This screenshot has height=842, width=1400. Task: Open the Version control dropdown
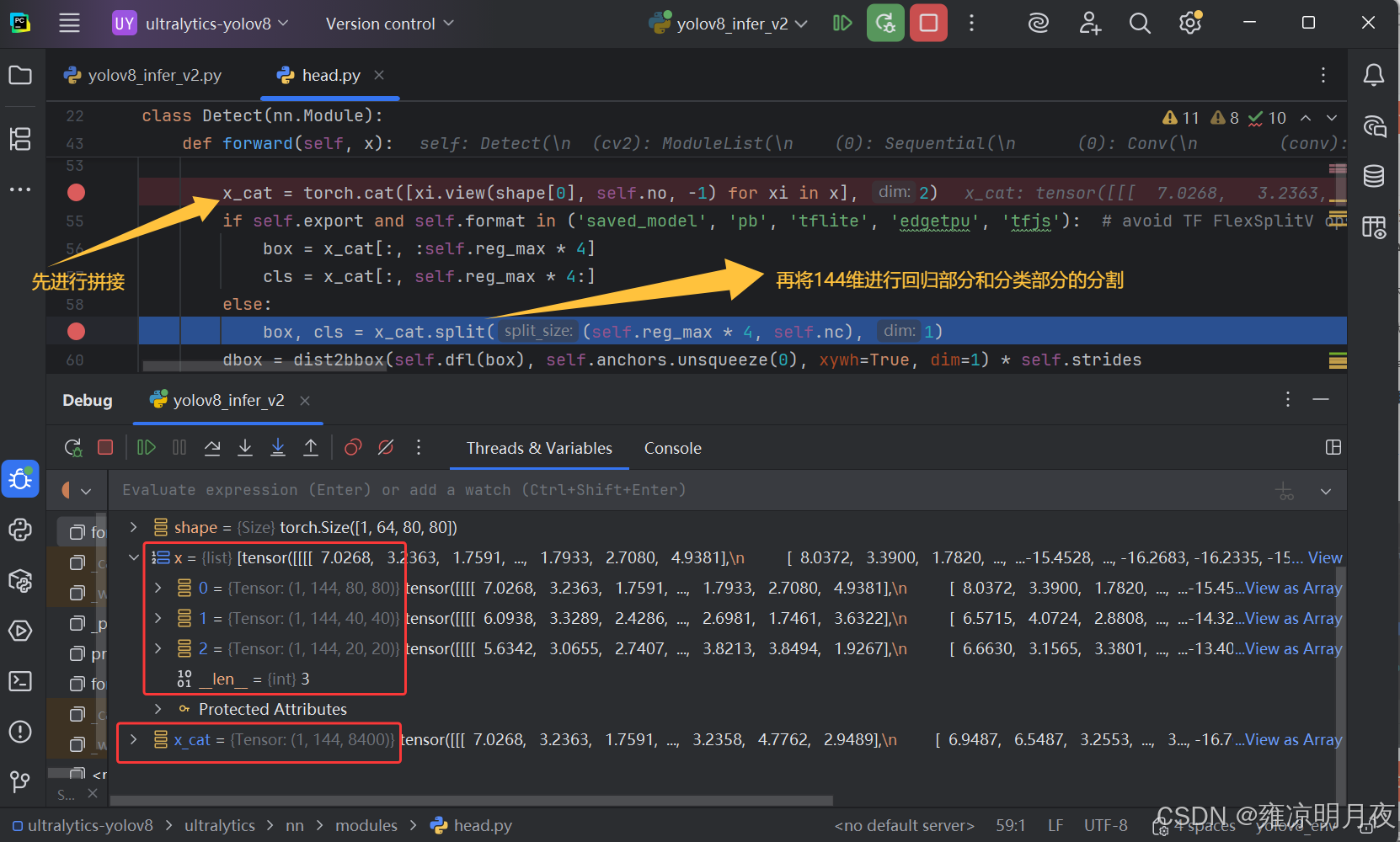389,24
